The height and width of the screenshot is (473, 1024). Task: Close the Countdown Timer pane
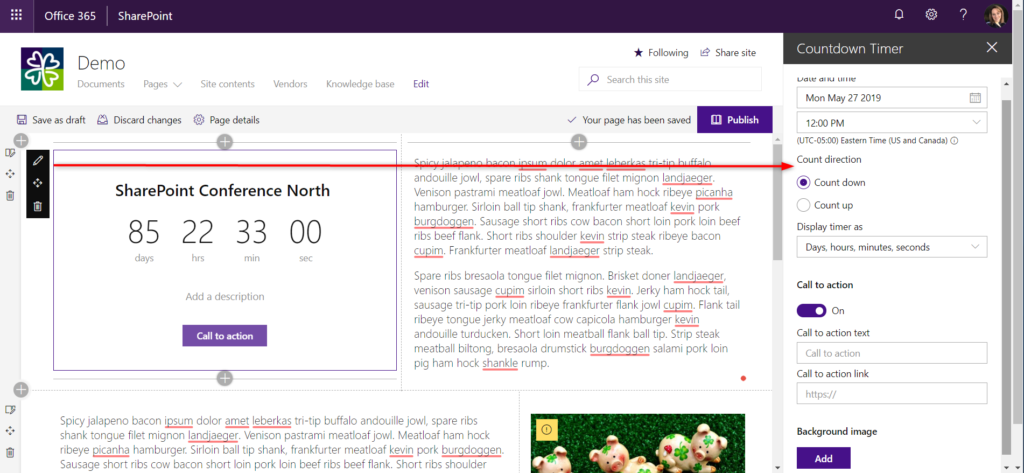click(992, 48)
